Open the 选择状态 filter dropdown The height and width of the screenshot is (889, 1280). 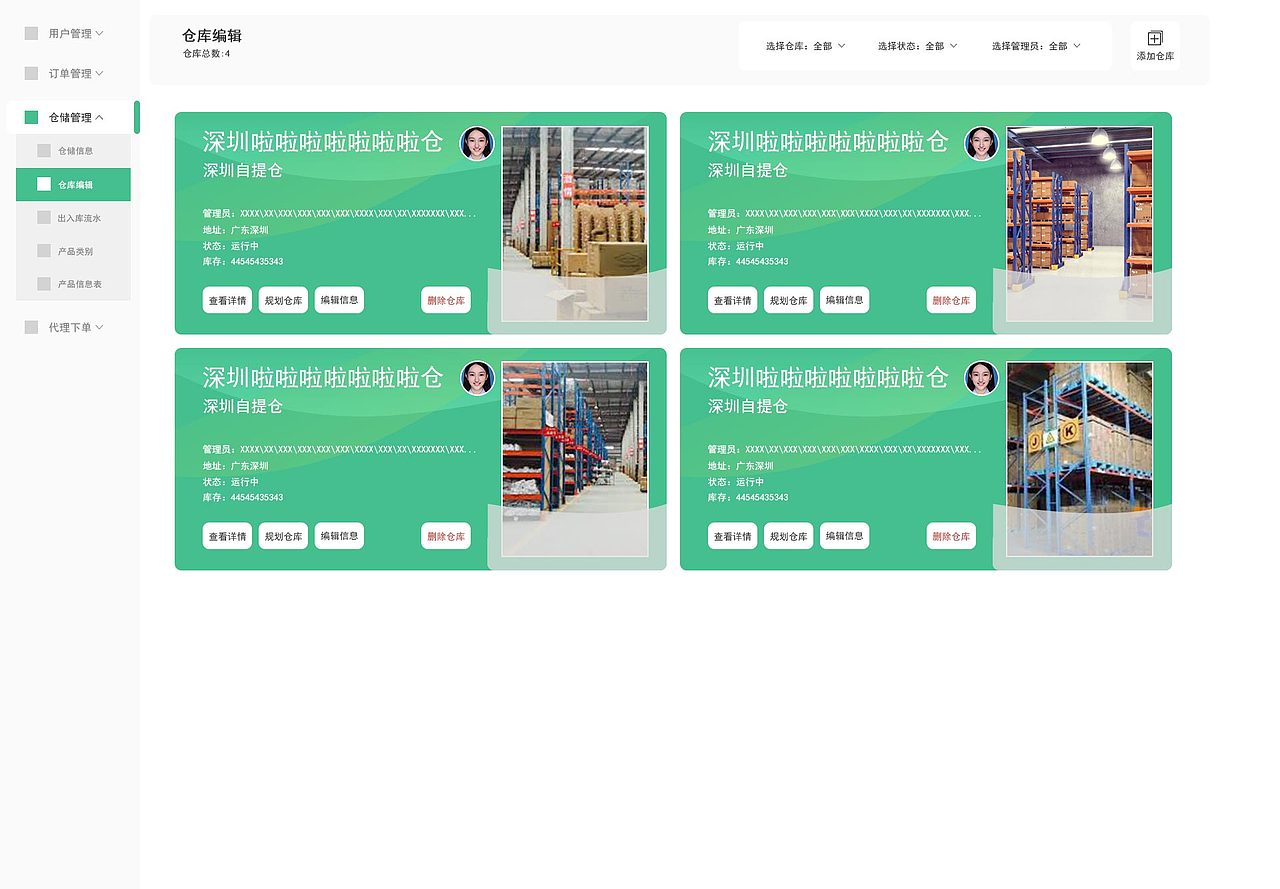click(x=918, y=46)
